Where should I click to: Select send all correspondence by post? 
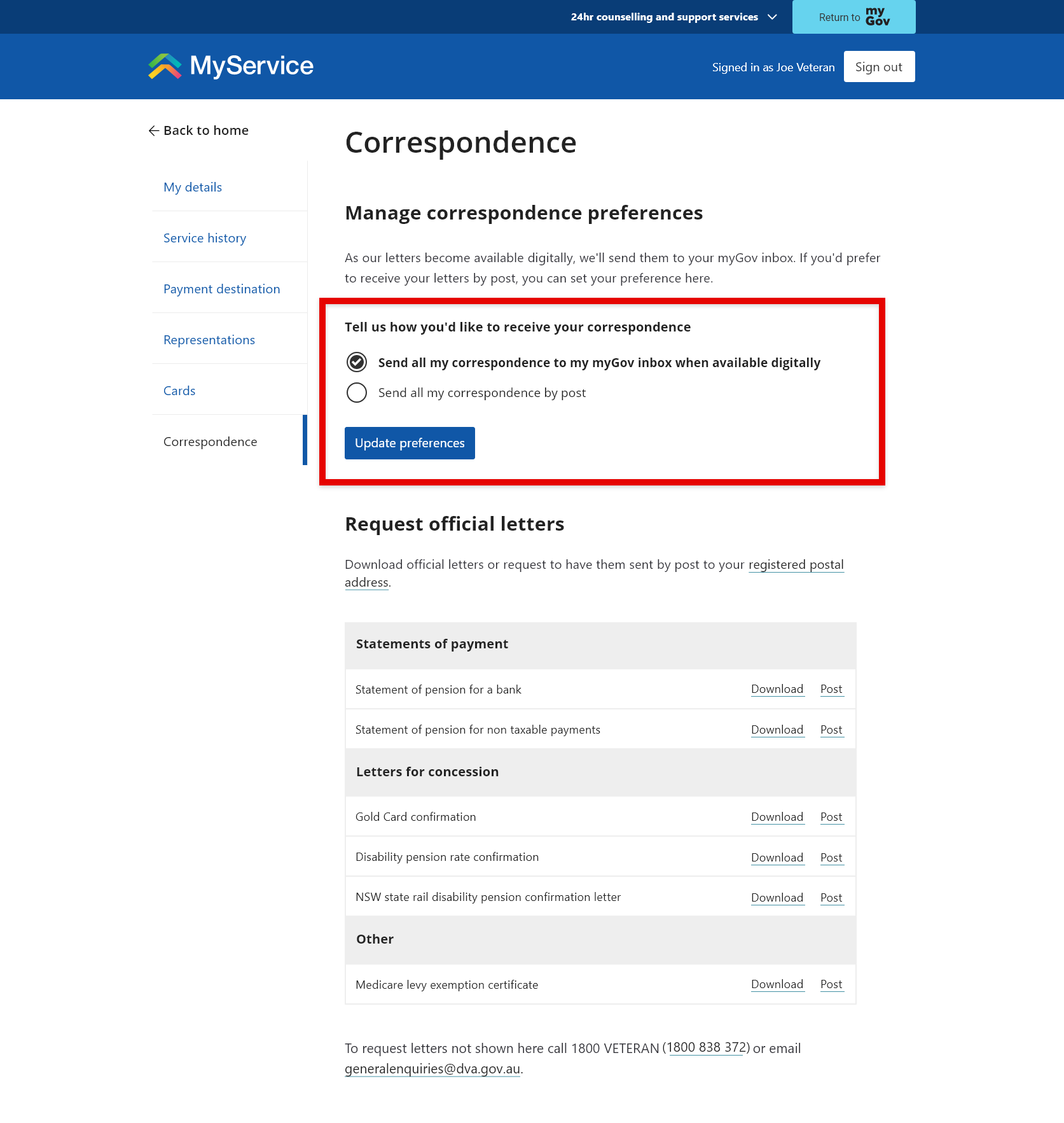[x=357, y=393]
